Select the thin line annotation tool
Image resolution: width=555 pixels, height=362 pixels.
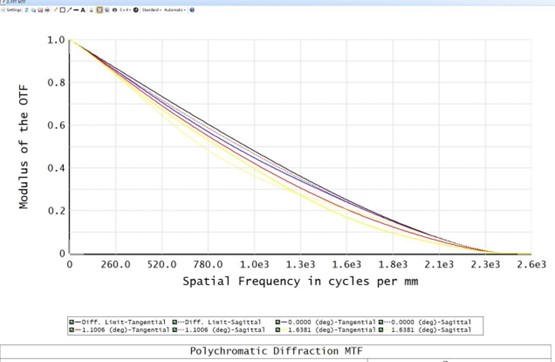point(56,10)
